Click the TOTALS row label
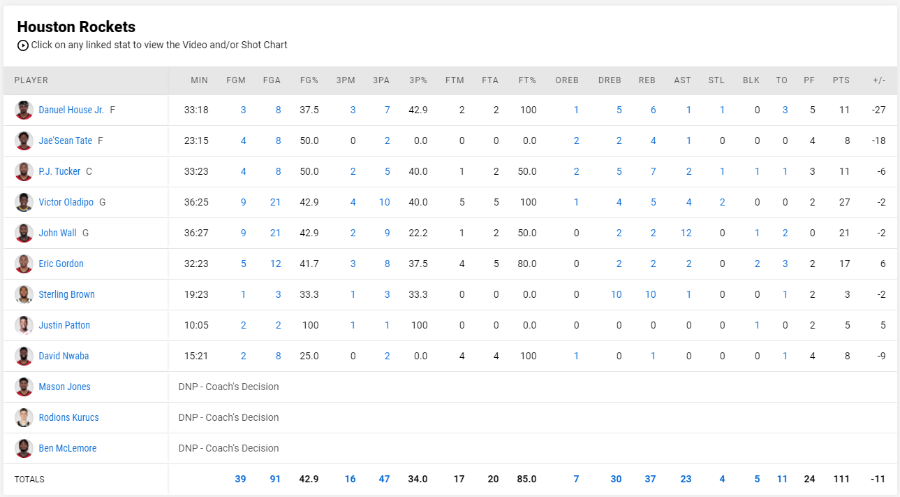This screenshot has height=497, width=900. point(29,479)
